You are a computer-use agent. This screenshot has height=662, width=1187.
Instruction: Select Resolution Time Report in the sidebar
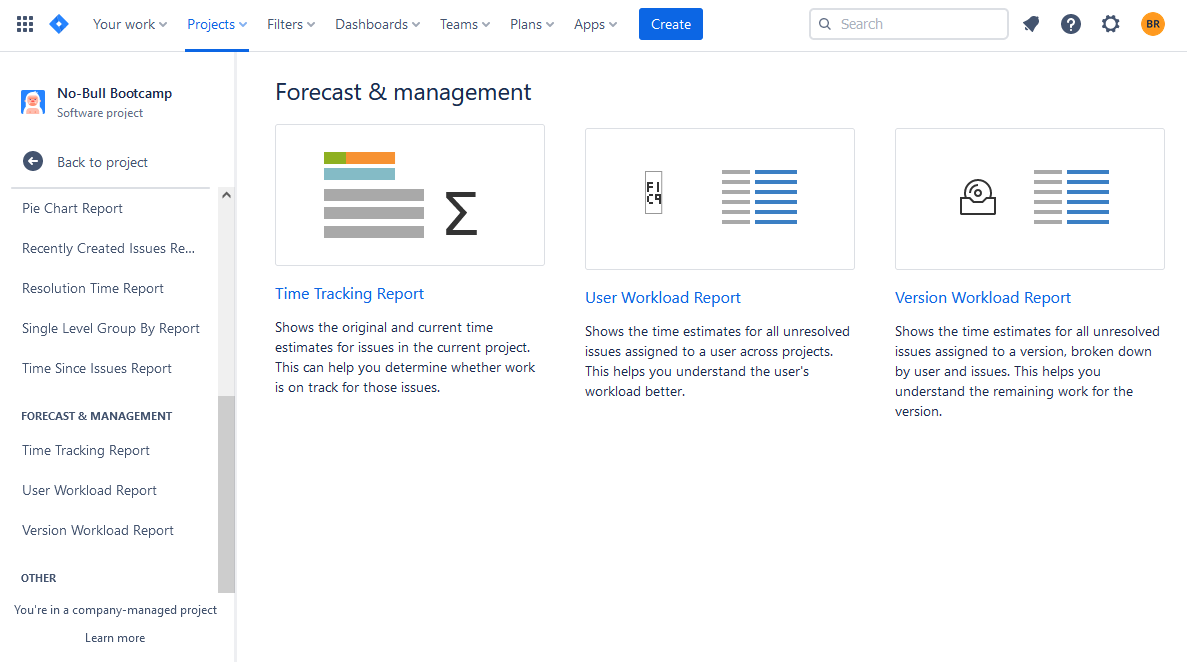click(x=93, y=288)
